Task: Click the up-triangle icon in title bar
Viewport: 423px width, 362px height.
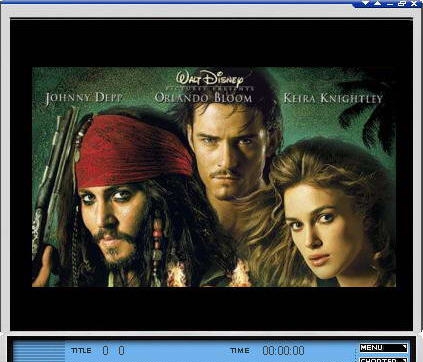Action: (x=377, y=3)
